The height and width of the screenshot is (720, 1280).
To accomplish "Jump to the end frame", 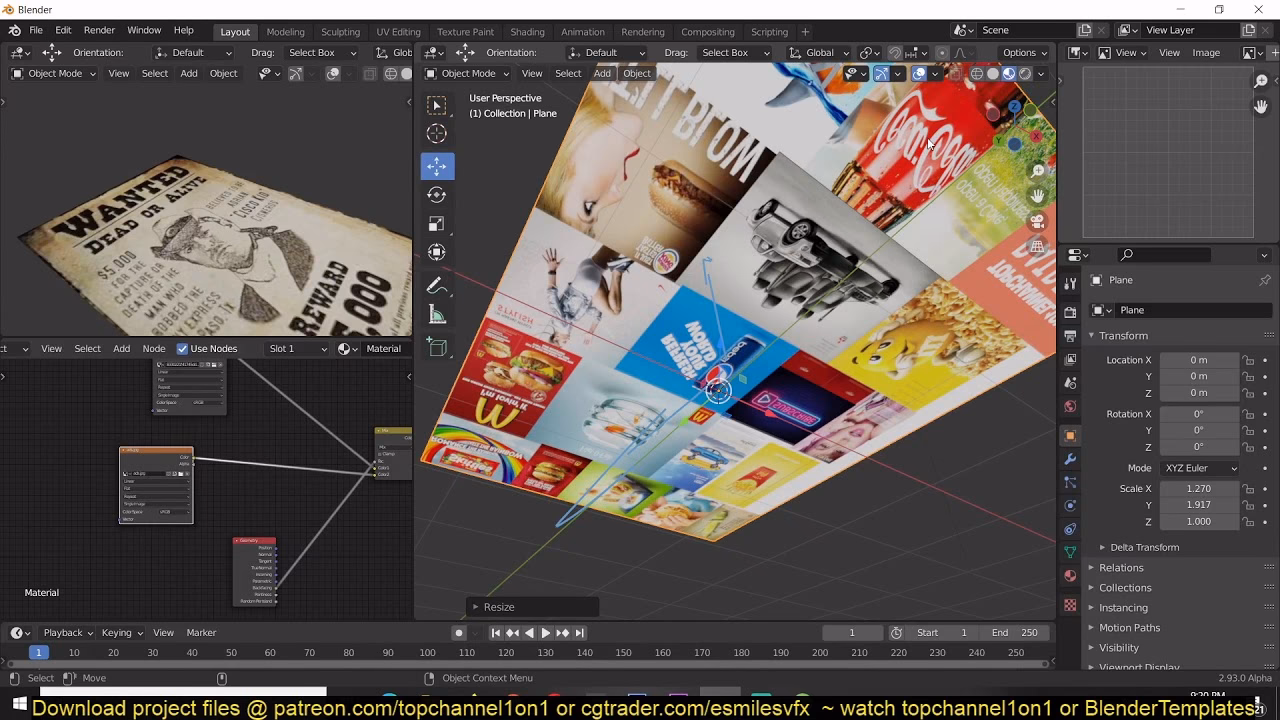I will pyautogui.click(x=579, y=633).
